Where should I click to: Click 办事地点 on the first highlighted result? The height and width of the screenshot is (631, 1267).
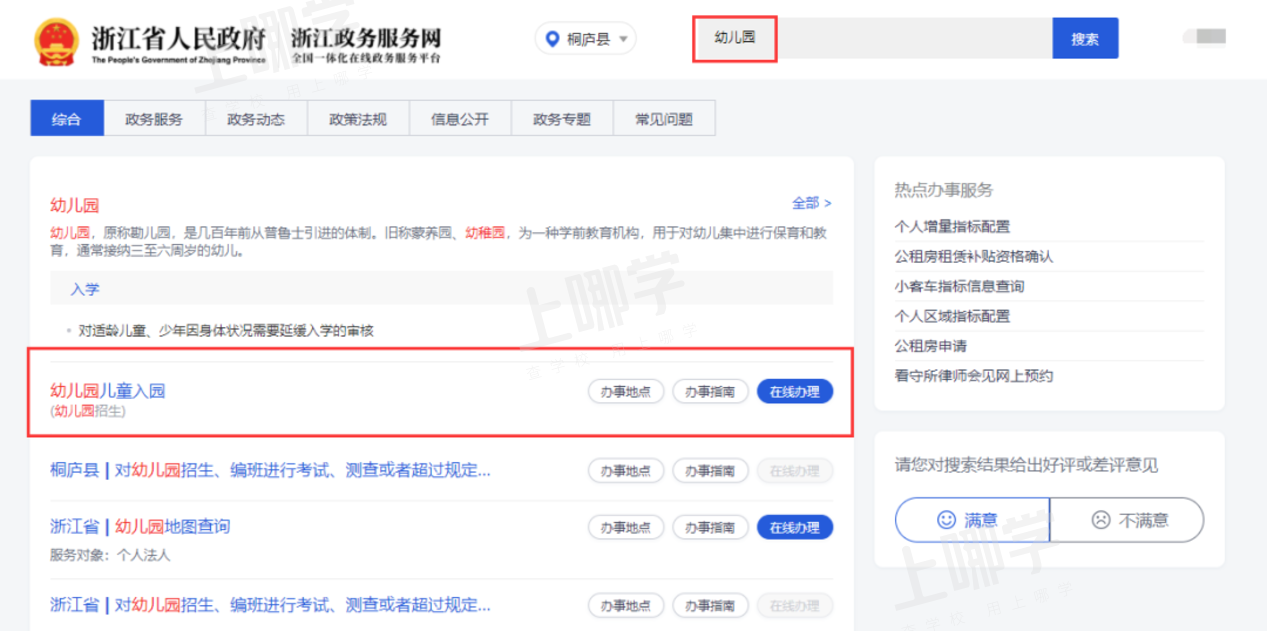pos(625,391)
